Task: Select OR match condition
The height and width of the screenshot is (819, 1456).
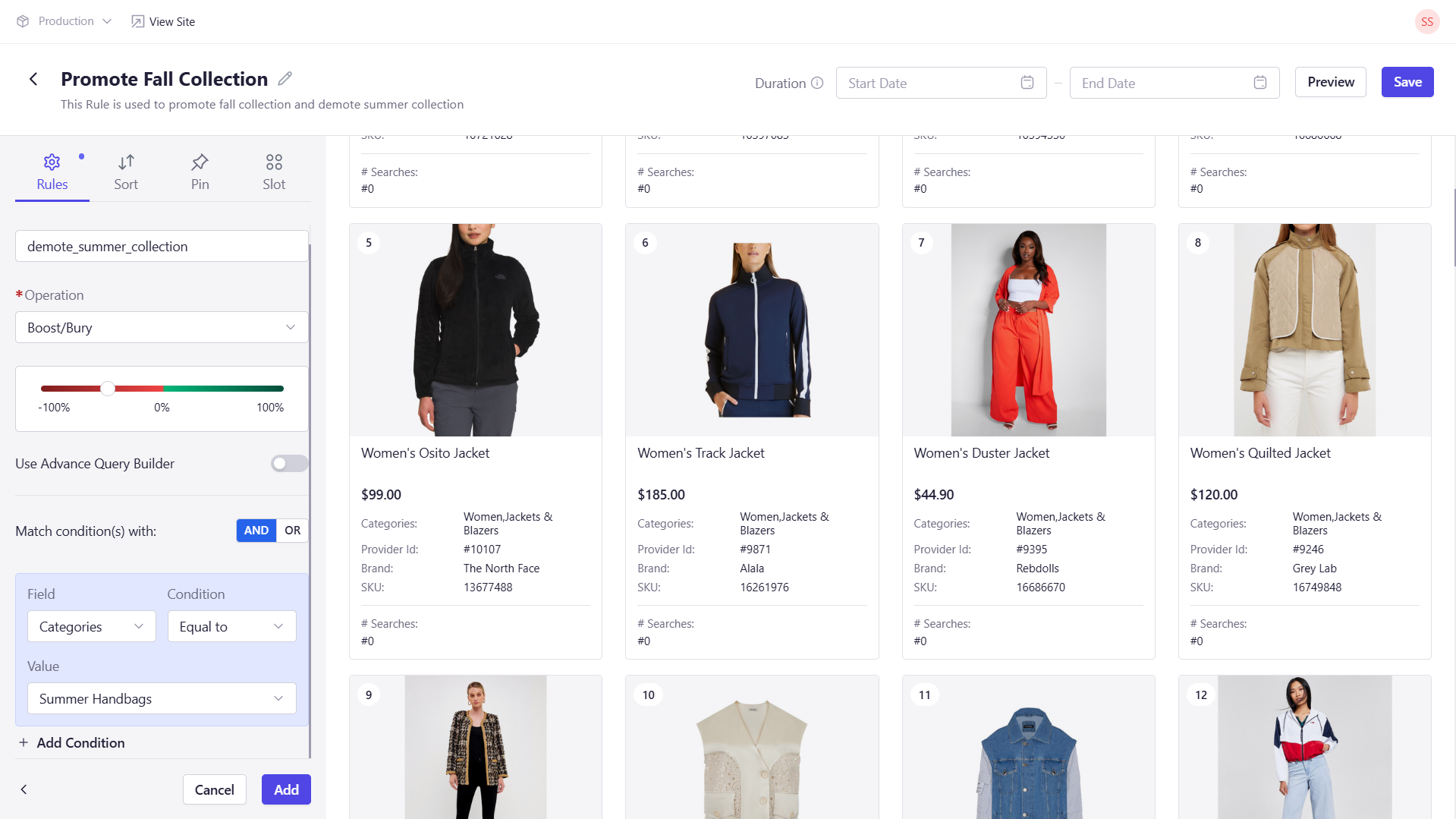Action: [x=292, y=531]
